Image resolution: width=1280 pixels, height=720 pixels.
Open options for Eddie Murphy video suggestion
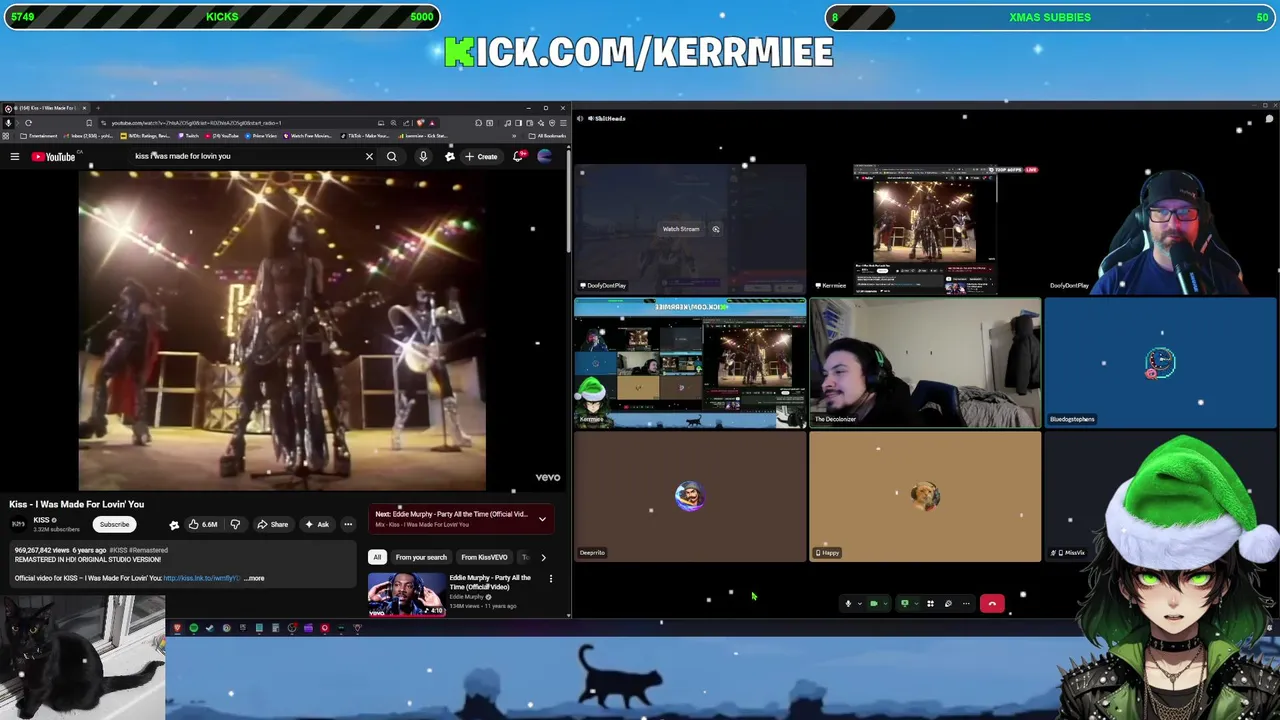click(x=550, y=578)
